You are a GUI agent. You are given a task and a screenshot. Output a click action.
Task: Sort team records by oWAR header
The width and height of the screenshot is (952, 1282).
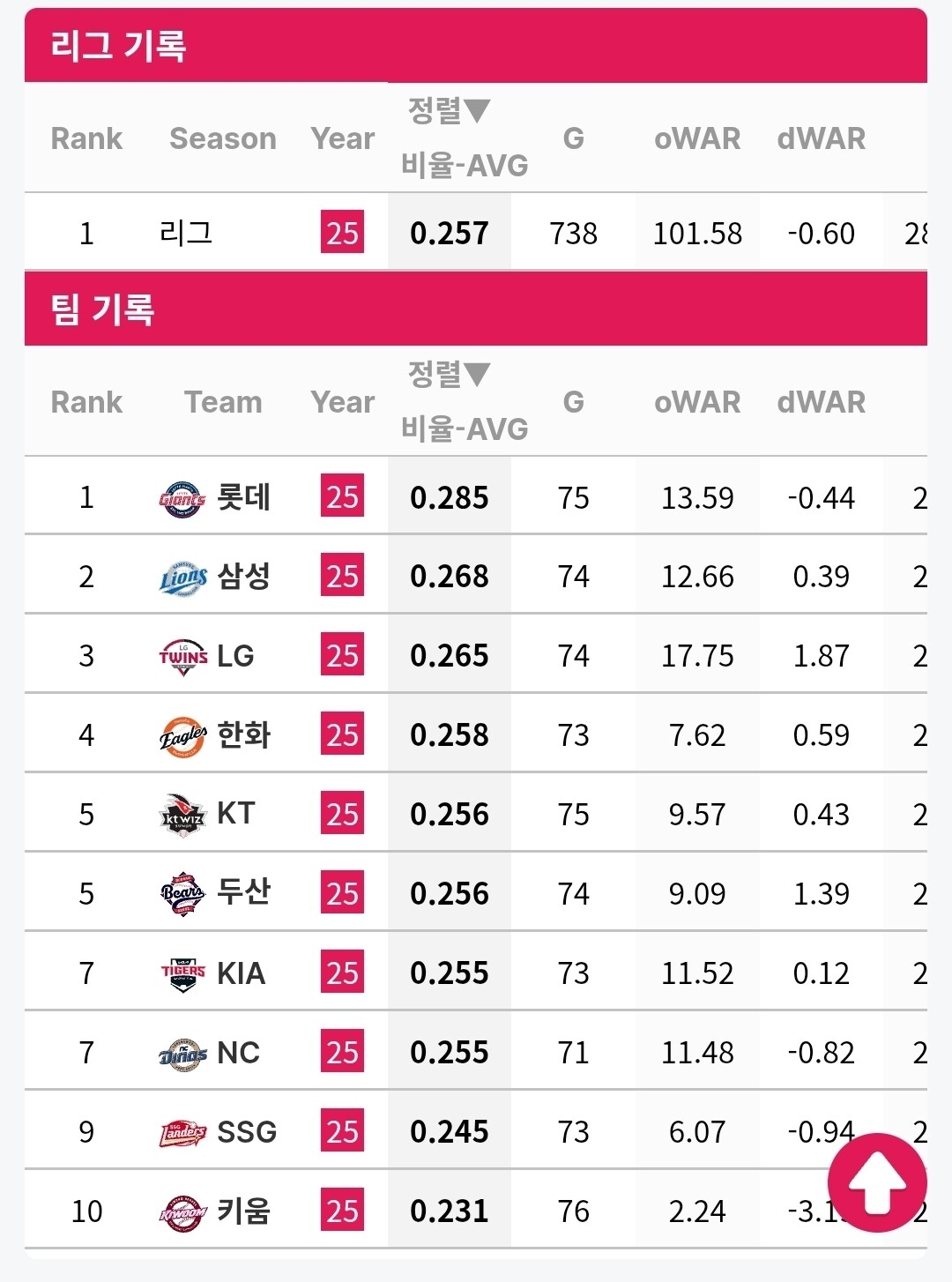[x=696, y=402]
